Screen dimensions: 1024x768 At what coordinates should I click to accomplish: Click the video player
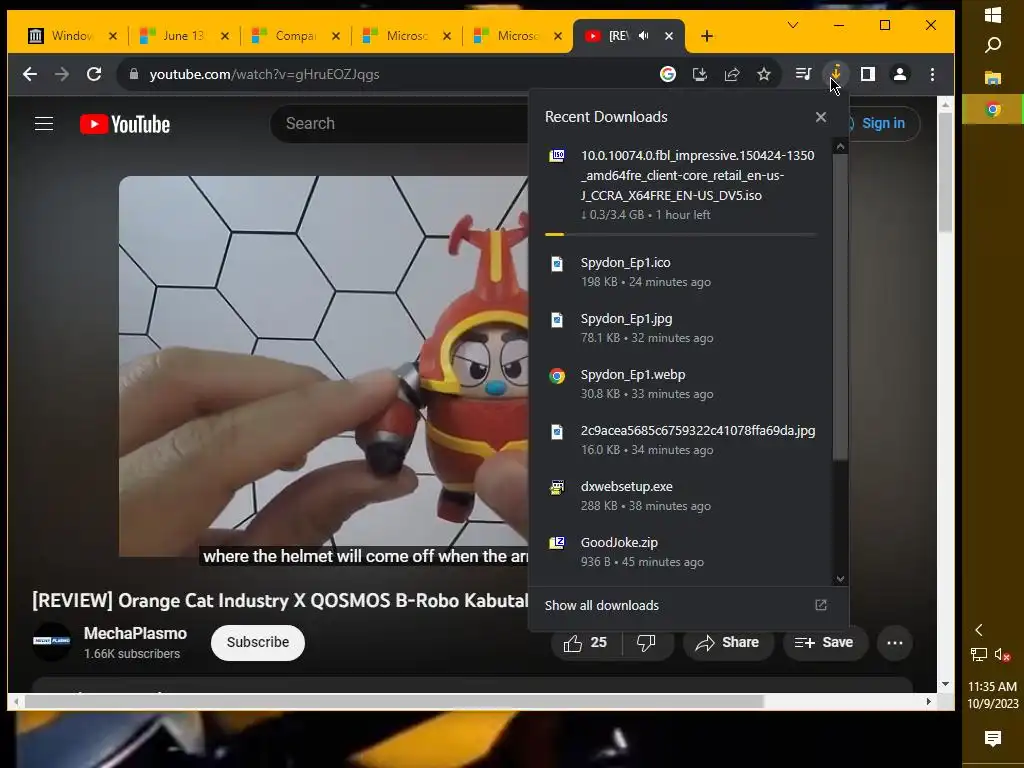(x=323, y=366)
